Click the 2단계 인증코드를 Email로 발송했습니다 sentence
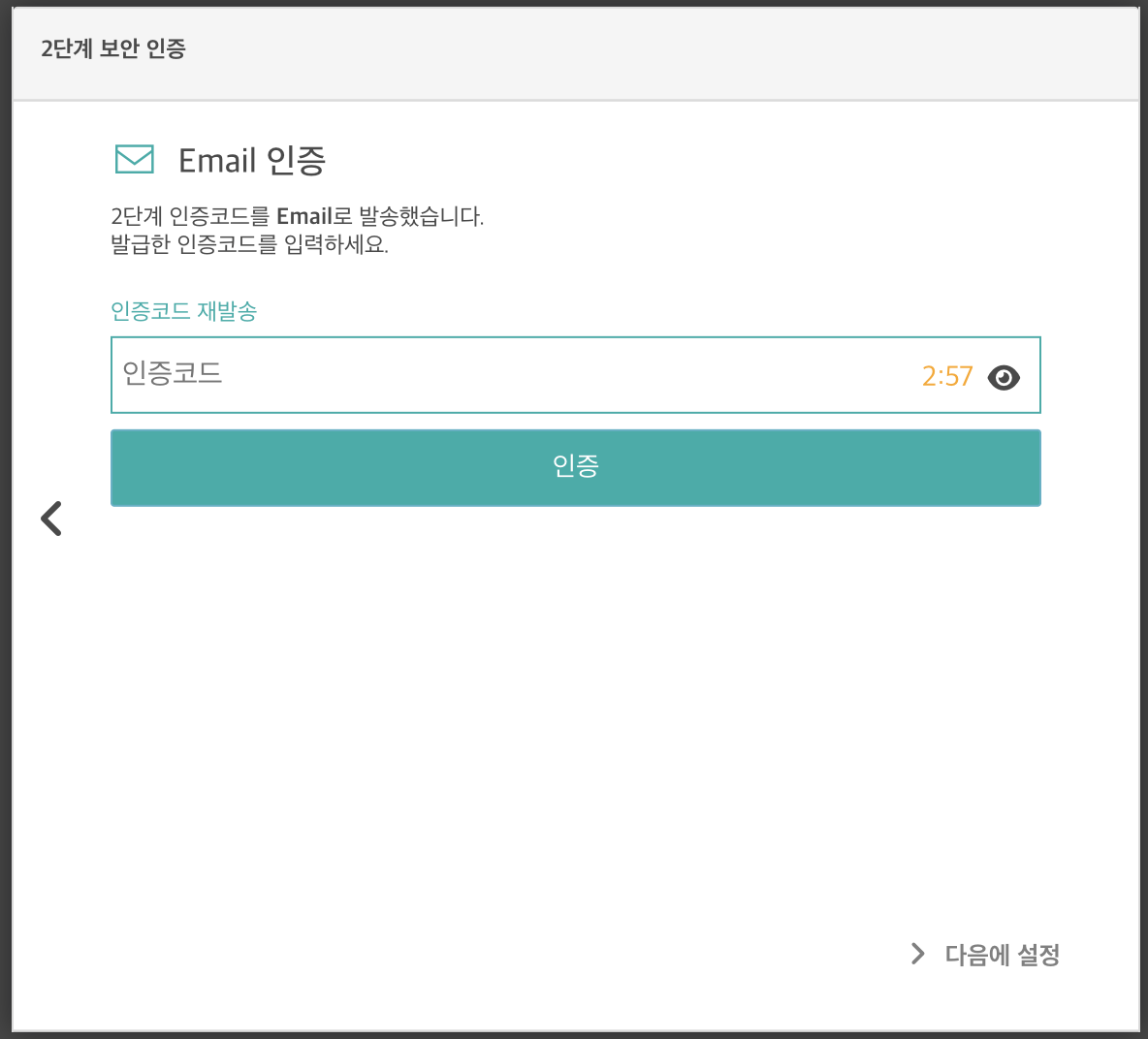Screen dimensions: 1148x1039 [x=298, y=216]
